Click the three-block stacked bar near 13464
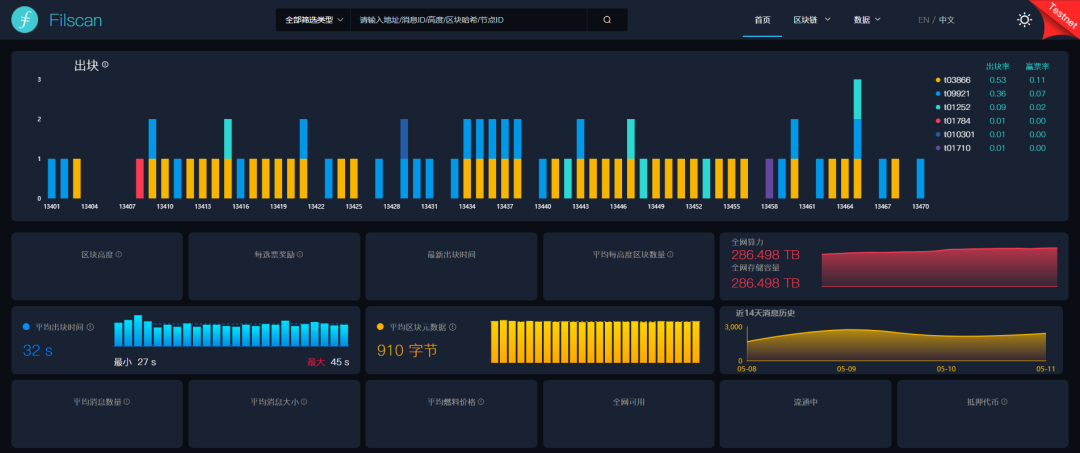Viewport: 1080px width, 453px height. click(858, 139)
